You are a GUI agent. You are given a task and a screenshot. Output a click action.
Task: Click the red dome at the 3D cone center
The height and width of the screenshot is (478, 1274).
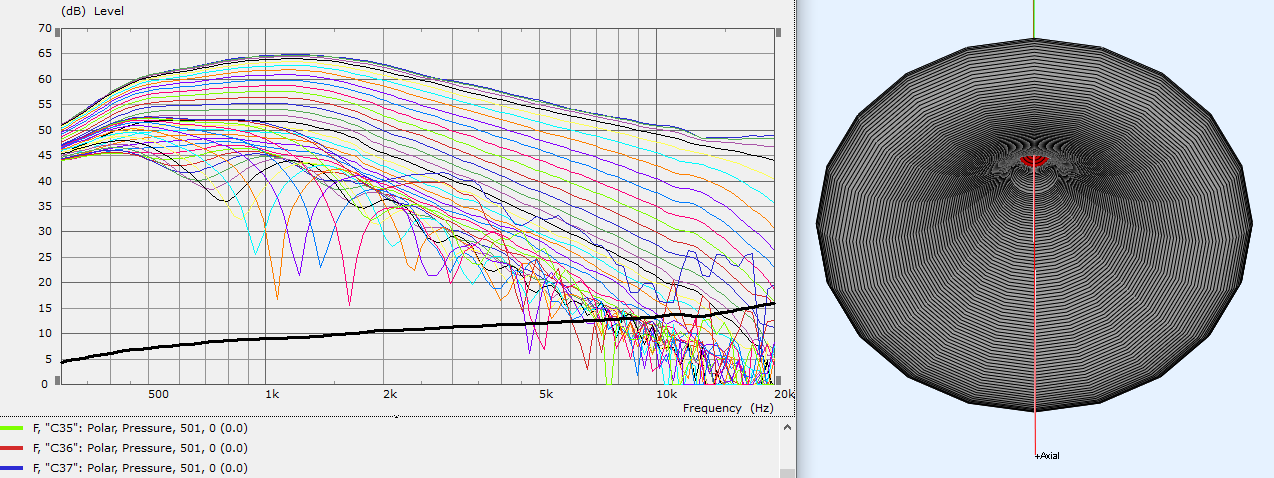pos(1034,161)
